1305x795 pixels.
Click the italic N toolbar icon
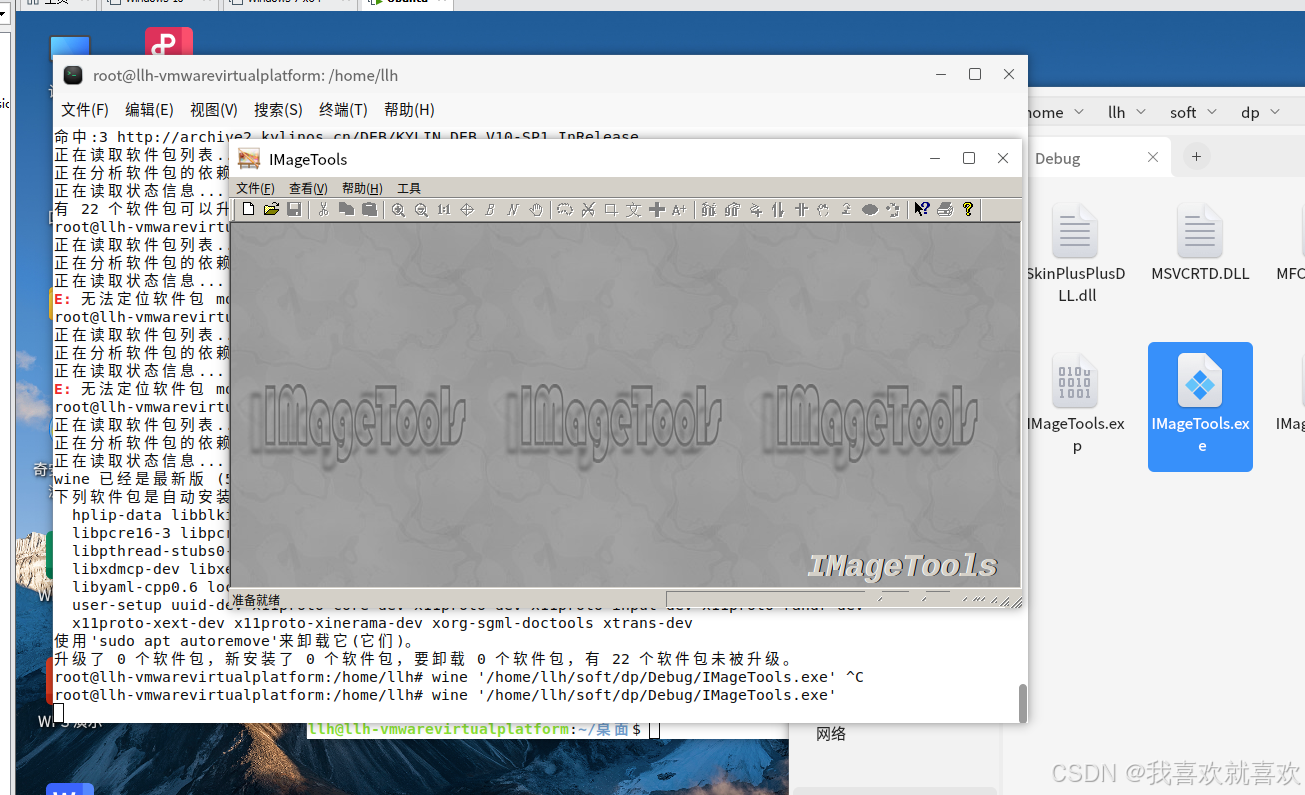[x=513, y=210]
